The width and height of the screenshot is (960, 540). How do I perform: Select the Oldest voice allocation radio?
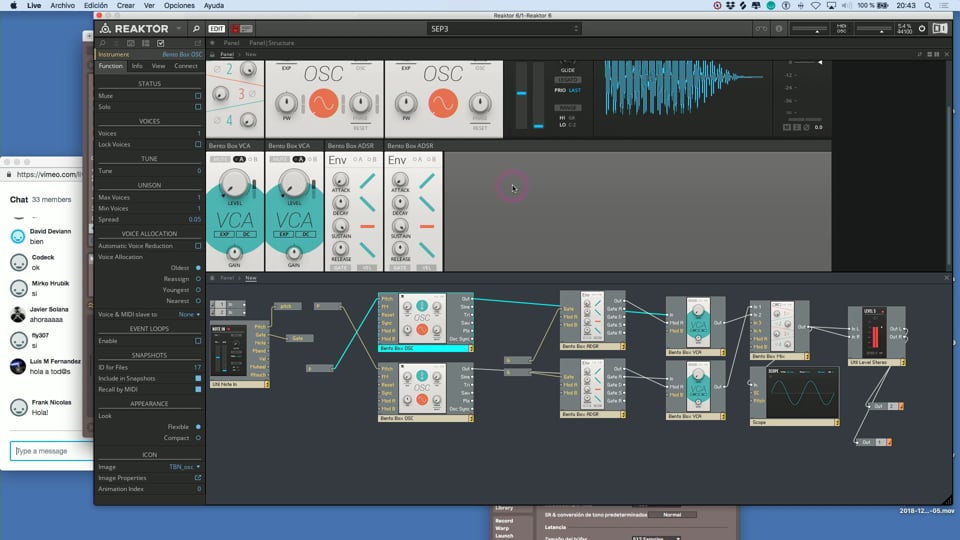pyautogui.click(x=198, y=268)
